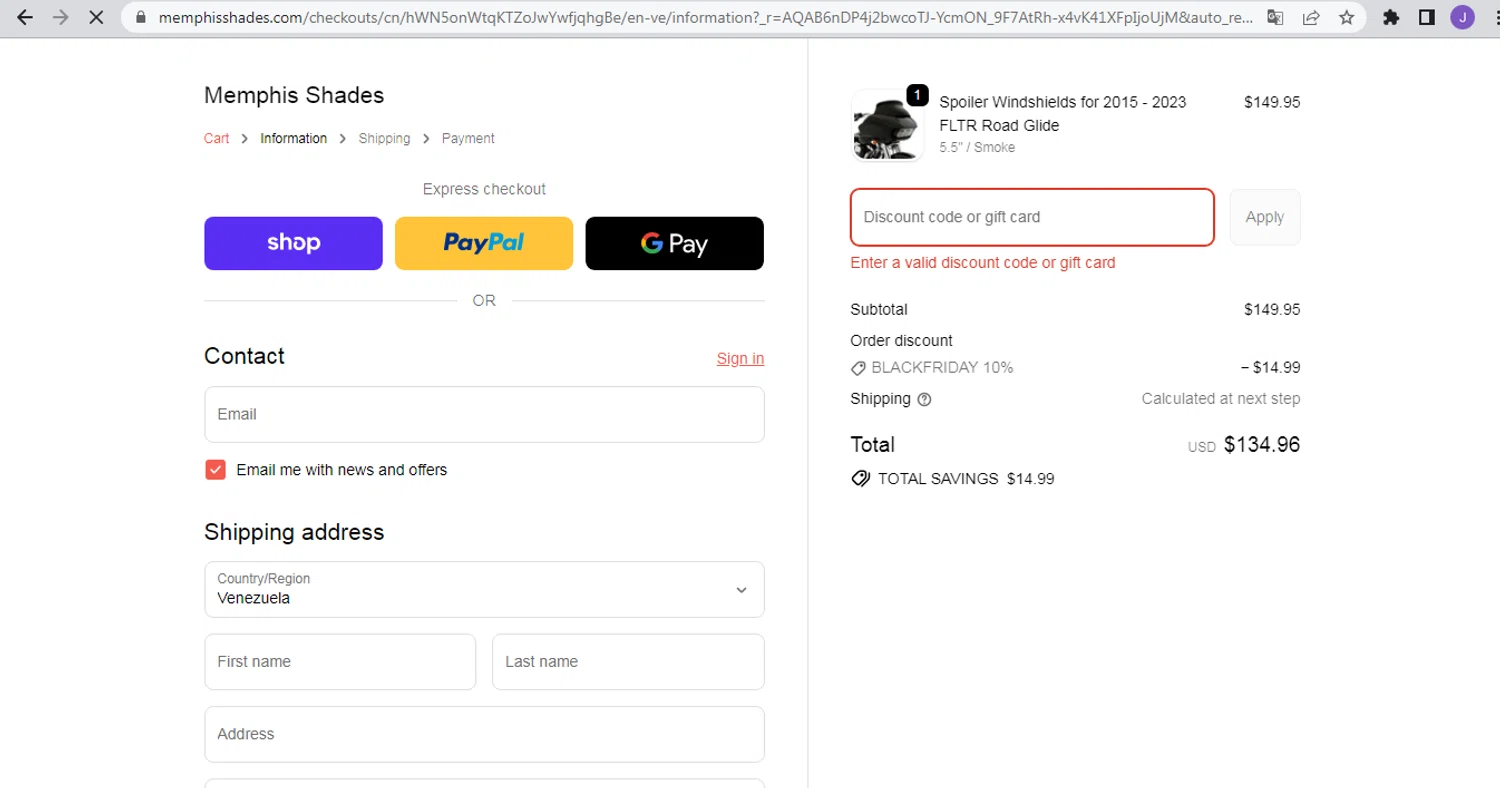Screen dimensions: 1500x788
Task: Focus the First name field
Action: 340,661
